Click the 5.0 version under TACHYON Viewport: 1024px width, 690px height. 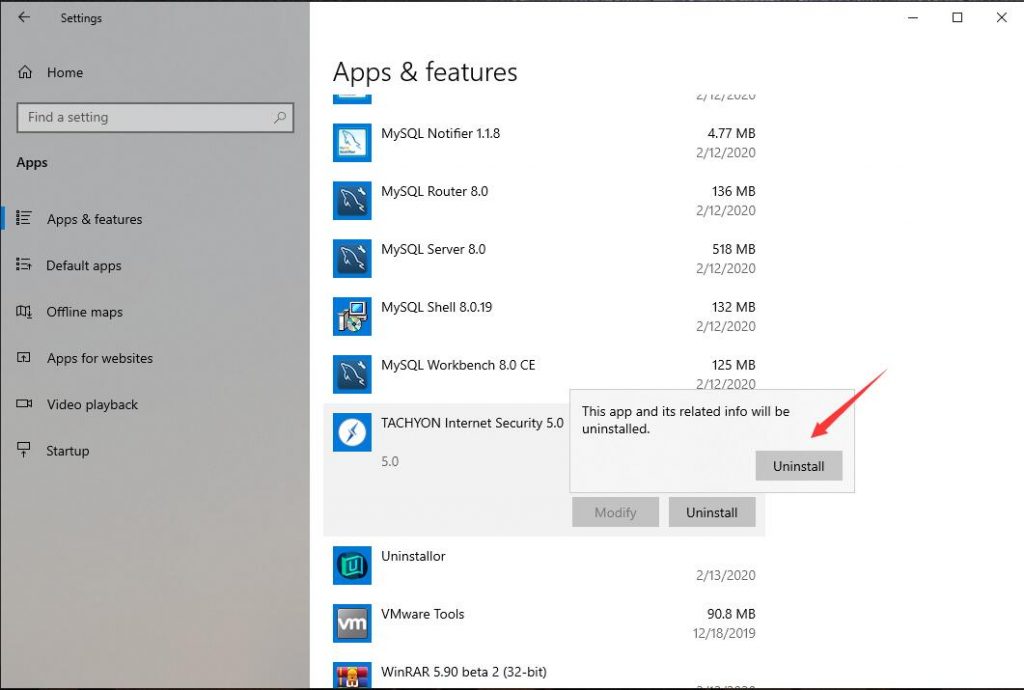pyautogui.click(x=390, y=462)
